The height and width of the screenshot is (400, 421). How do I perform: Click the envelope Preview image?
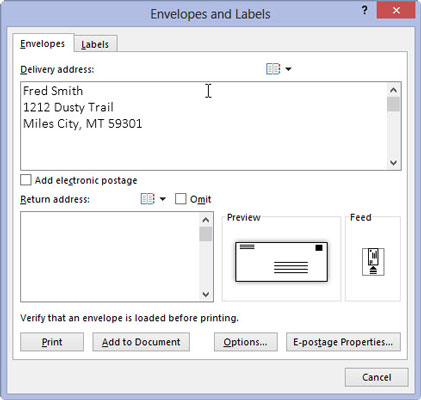coord(281,262)
